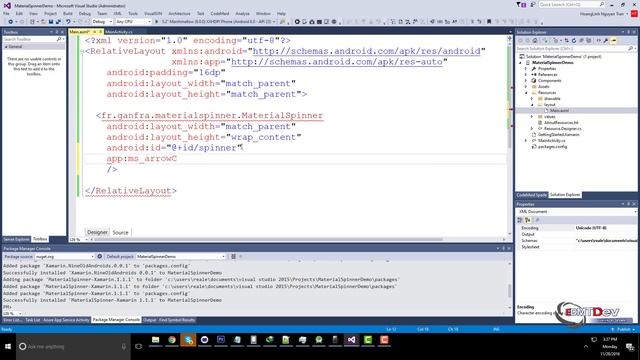The width and height of the screenshot is (640, 360).
Task: Click the schemas.android.com/apk/res-auto link
Action: (x=337, y=62)
